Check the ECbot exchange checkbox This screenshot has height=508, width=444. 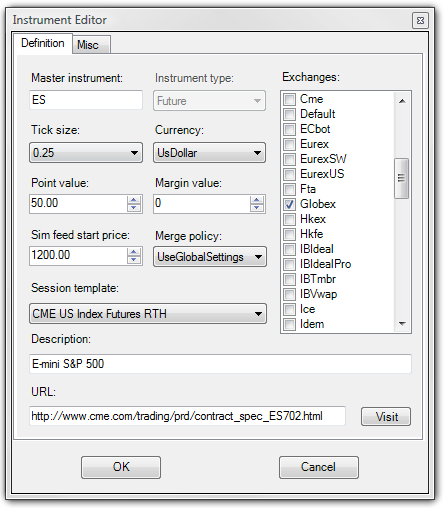click(x=289, y=129)
